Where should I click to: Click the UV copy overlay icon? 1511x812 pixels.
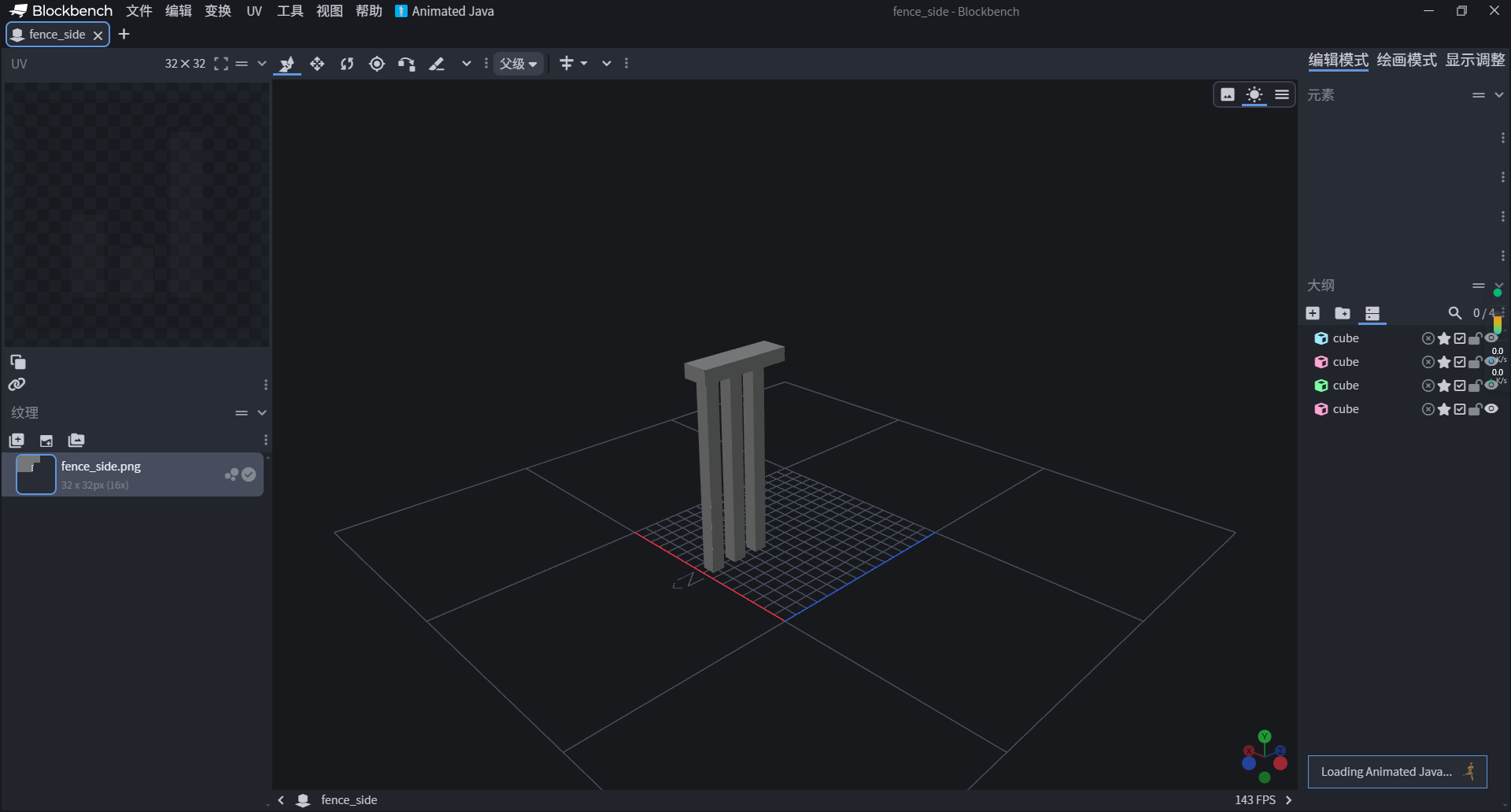[18, 362]
